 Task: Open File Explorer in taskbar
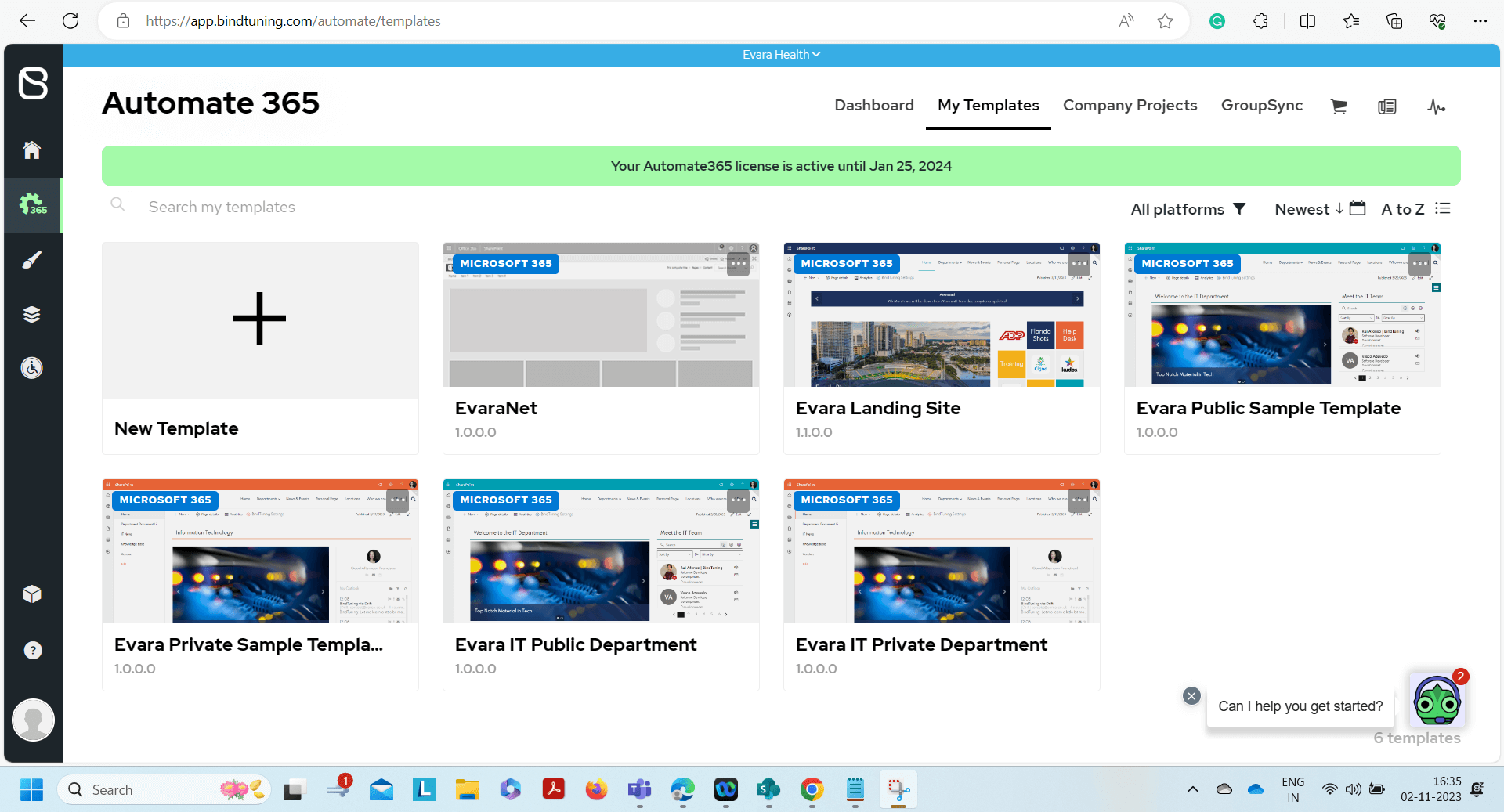pos(467,789)
